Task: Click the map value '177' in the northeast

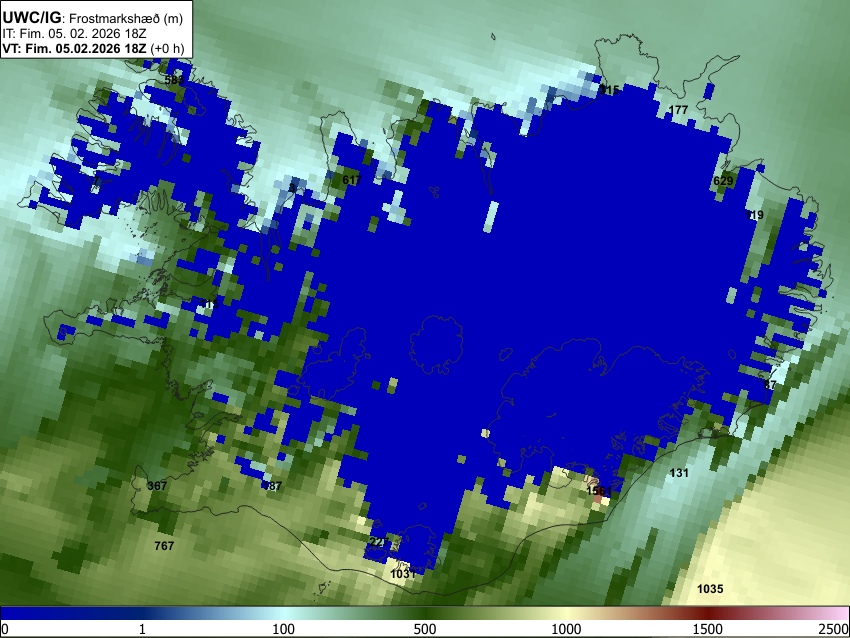Action: tap(678, 110)
